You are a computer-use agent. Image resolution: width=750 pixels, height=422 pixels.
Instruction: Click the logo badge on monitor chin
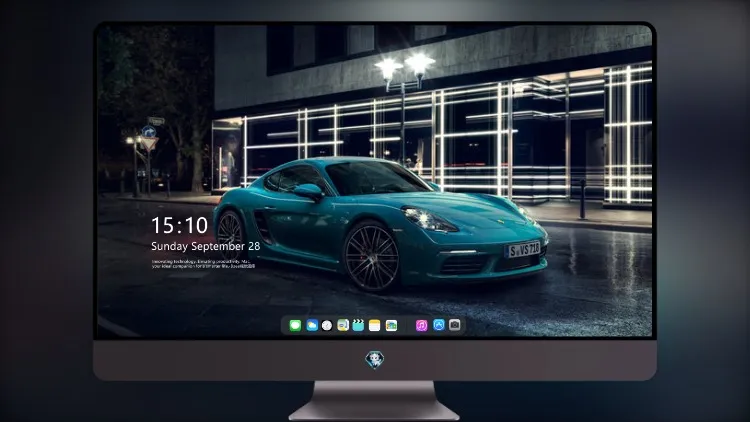click(x=375, y=360)
